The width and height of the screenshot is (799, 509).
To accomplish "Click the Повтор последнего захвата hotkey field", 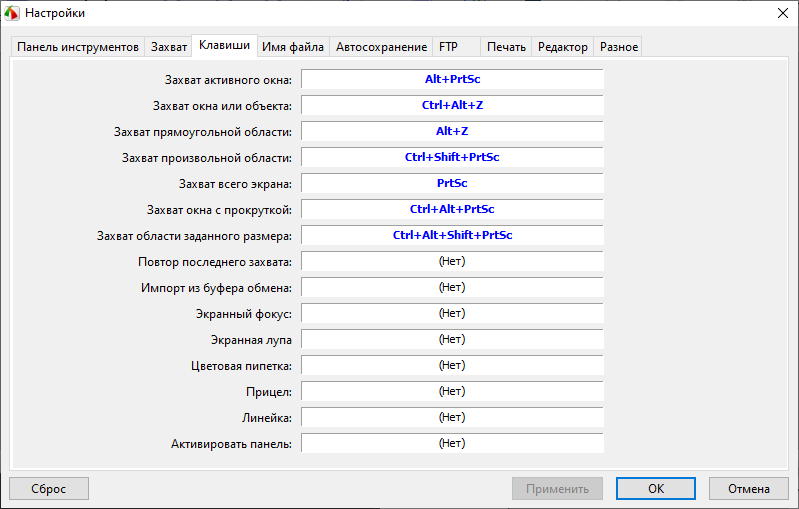I will click(452, 261).
